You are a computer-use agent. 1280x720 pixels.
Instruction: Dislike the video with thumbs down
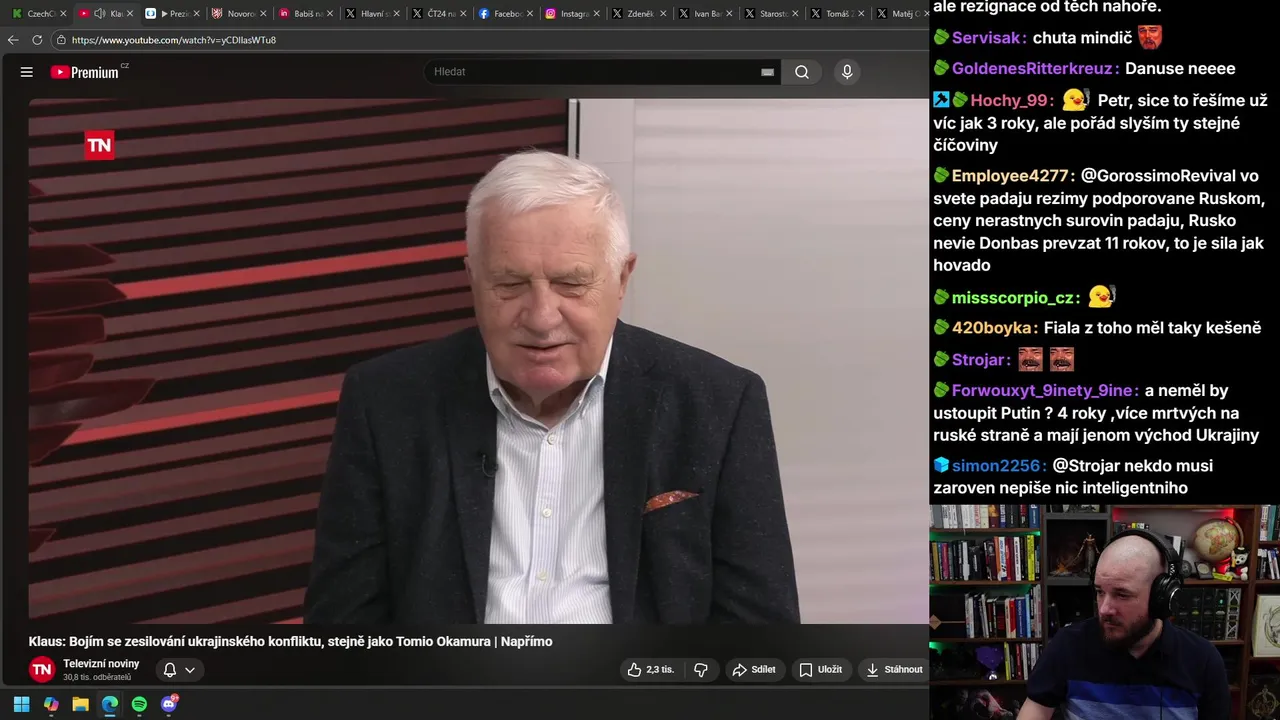tap(701, 670)
